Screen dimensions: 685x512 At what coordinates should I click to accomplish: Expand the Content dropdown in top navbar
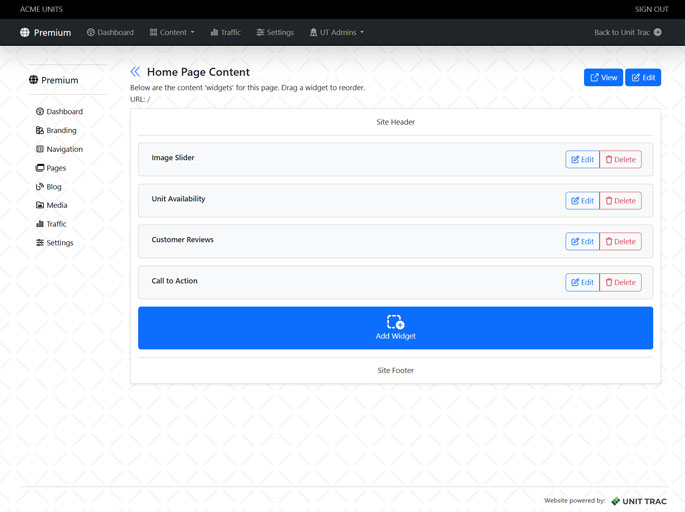click(172, 33)
